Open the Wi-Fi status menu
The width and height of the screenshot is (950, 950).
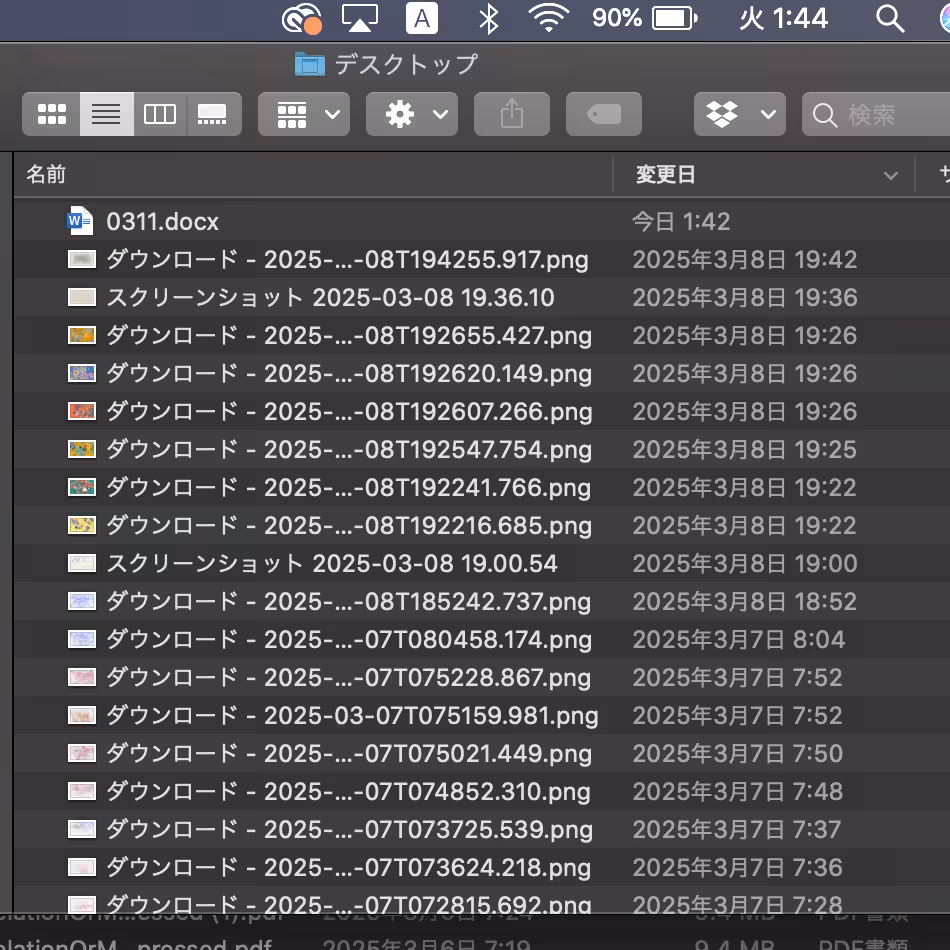[x=548, y=18]
